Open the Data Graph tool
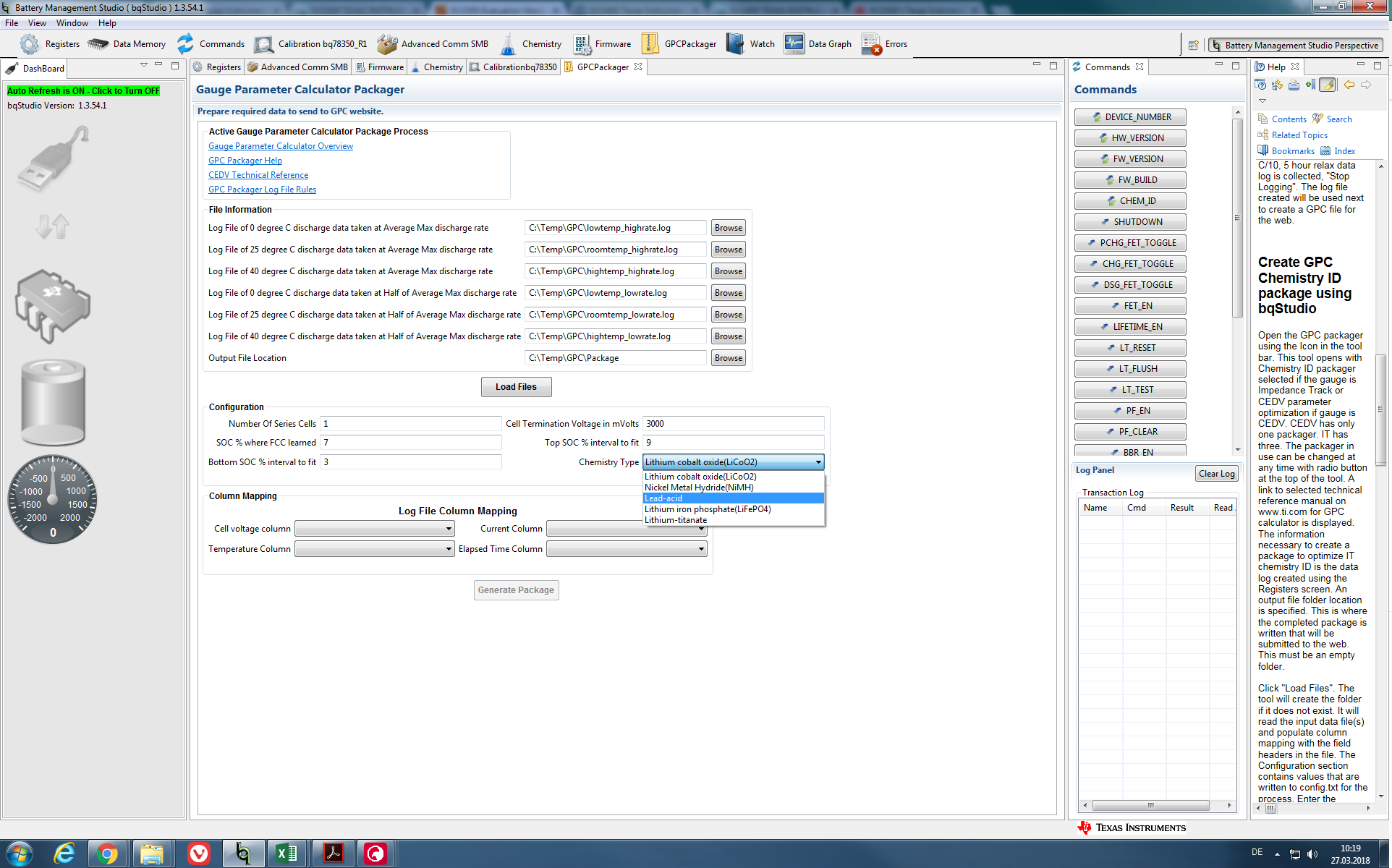 tap(818, 44)
